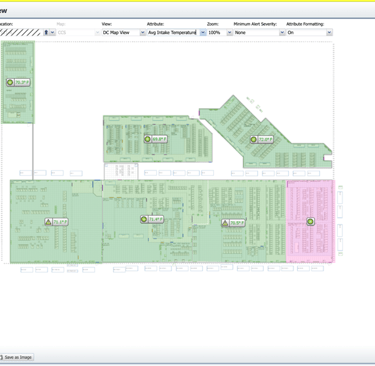This screenshot has width=375, height=366.
Task: Click the up-arrow icon beside Location field
Action: tap(46, 32)
